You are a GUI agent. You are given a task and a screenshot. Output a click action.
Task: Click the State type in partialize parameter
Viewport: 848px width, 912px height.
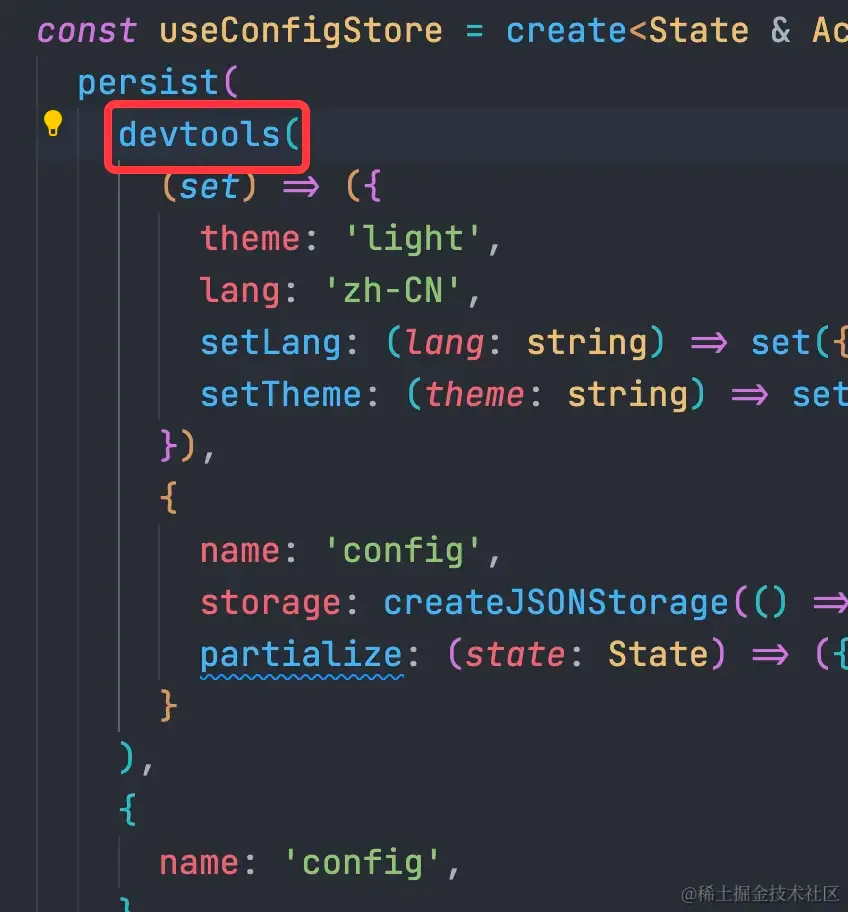click(658, 654)
